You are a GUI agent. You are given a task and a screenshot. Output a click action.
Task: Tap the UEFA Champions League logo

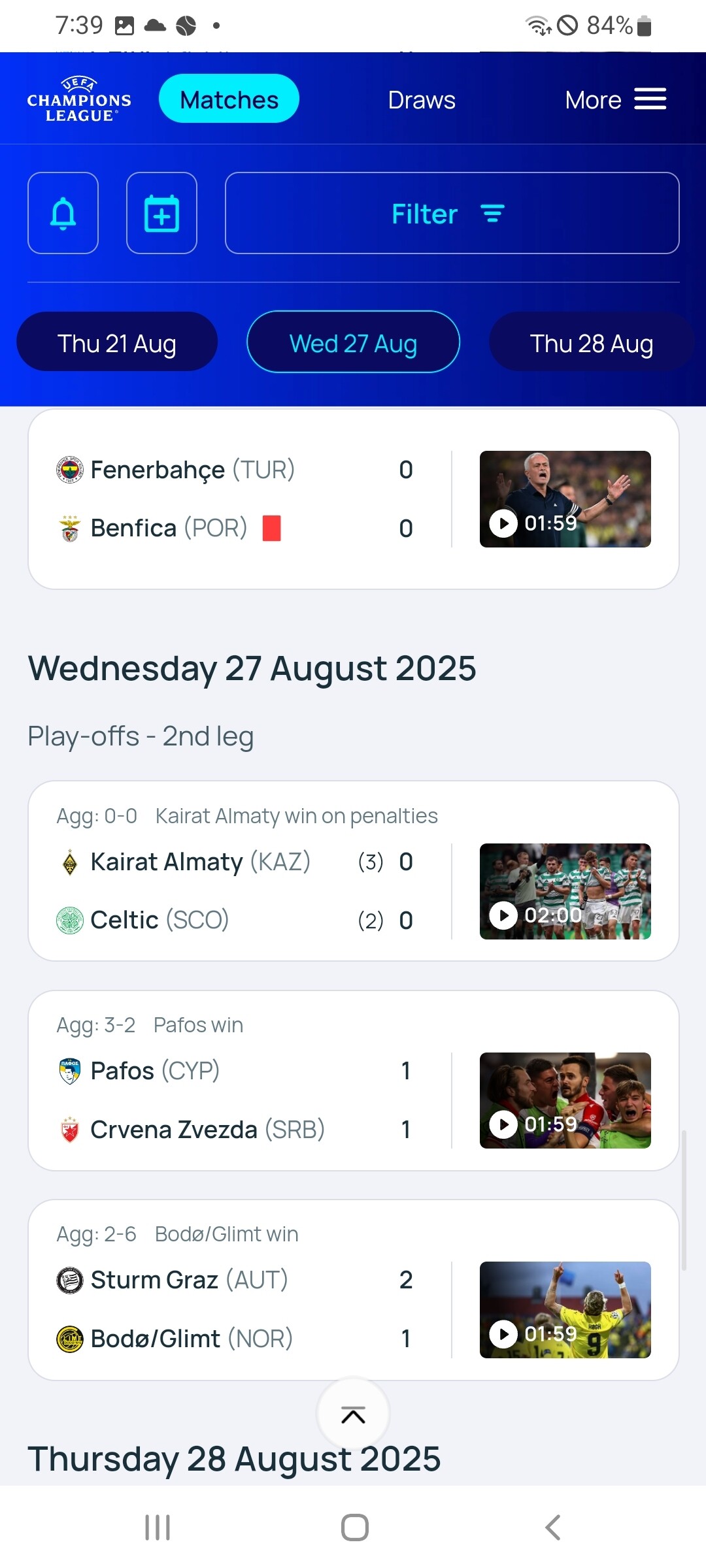coord(79,99)
